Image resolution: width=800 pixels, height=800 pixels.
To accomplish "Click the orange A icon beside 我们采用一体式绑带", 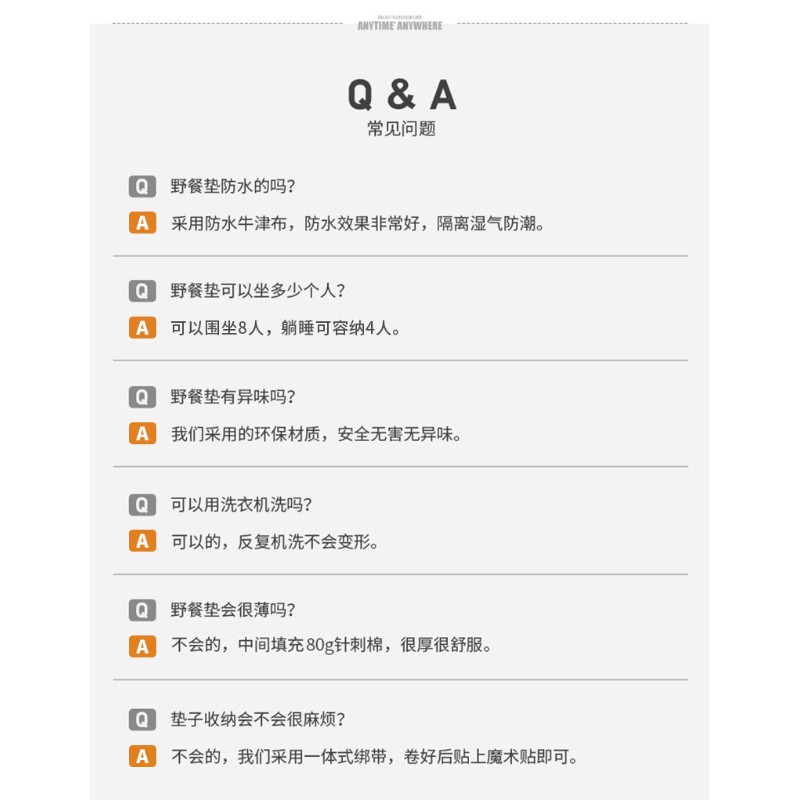I will 142,756.
